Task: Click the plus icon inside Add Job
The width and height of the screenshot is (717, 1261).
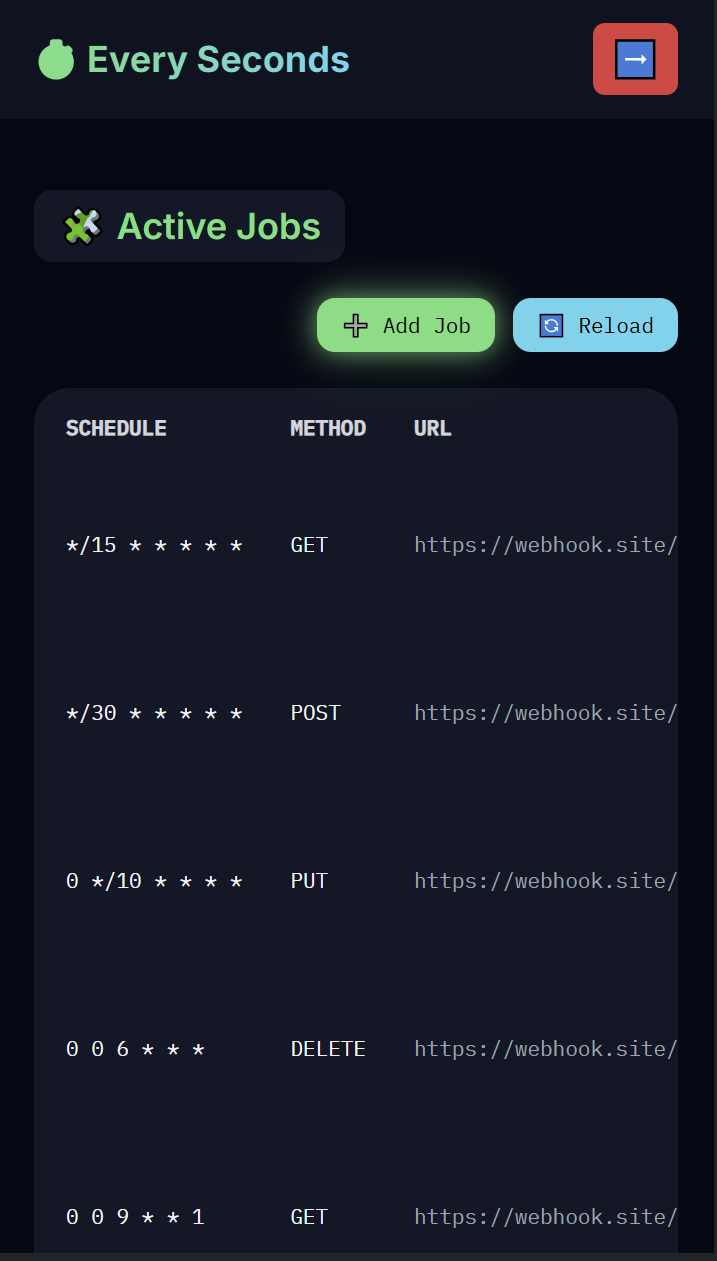Action: tap(355, 325)
